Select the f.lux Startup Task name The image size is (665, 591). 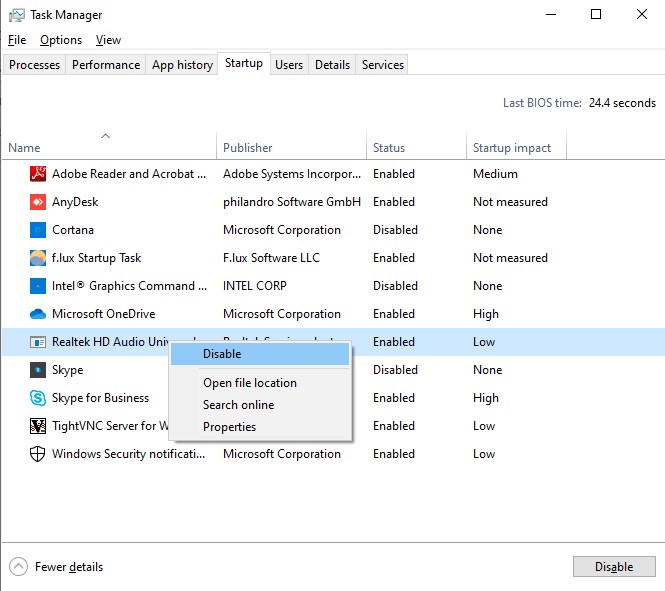point(96,258)
